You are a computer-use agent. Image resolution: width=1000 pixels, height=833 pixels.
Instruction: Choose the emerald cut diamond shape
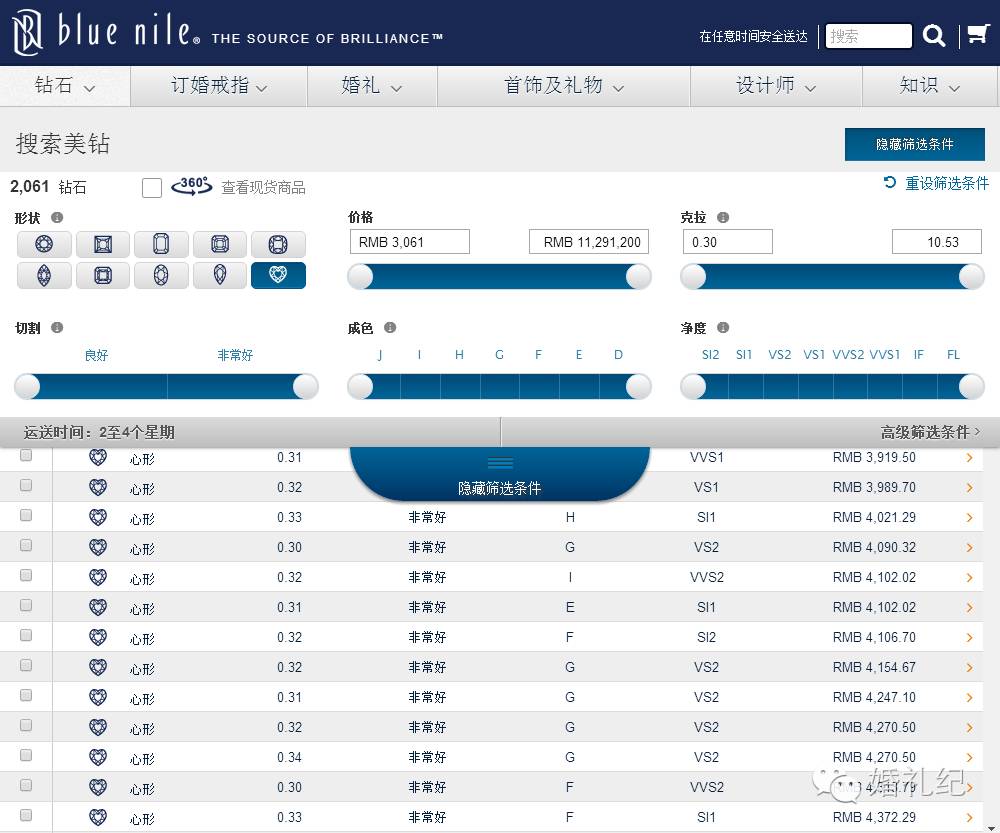(161, 244)
